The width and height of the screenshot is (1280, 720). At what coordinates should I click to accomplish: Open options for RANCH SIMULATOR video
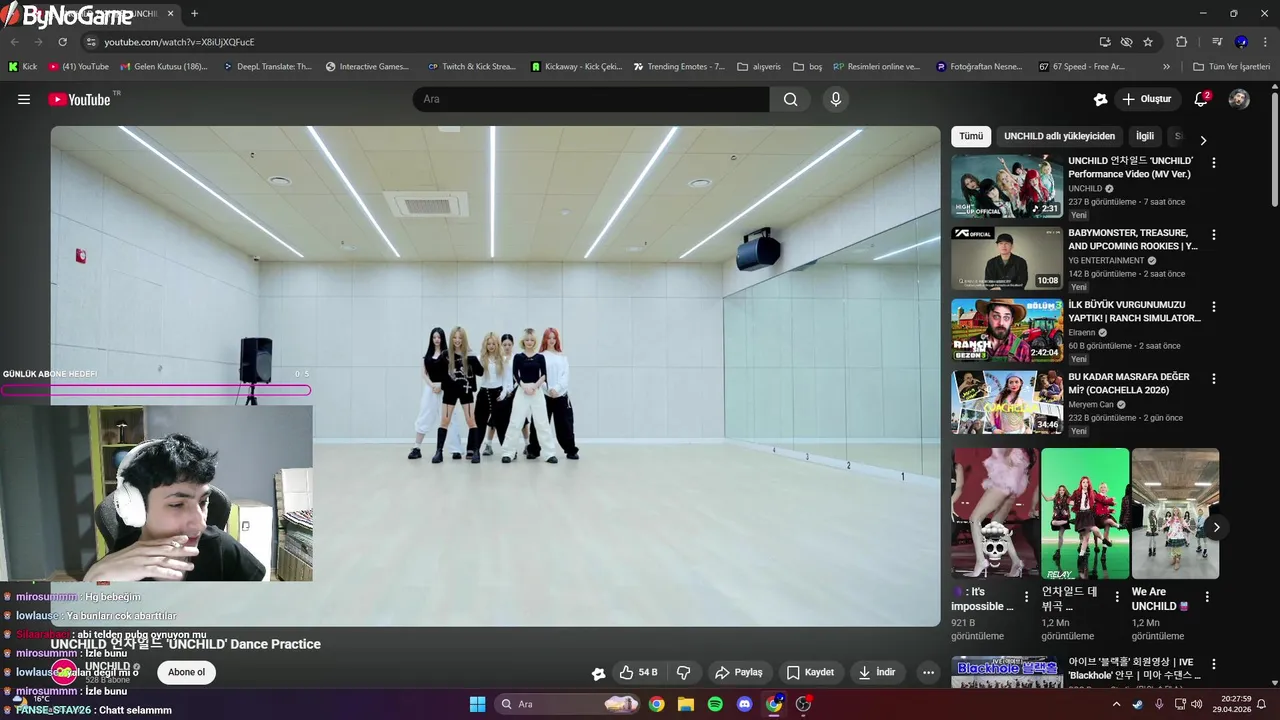1214,307
